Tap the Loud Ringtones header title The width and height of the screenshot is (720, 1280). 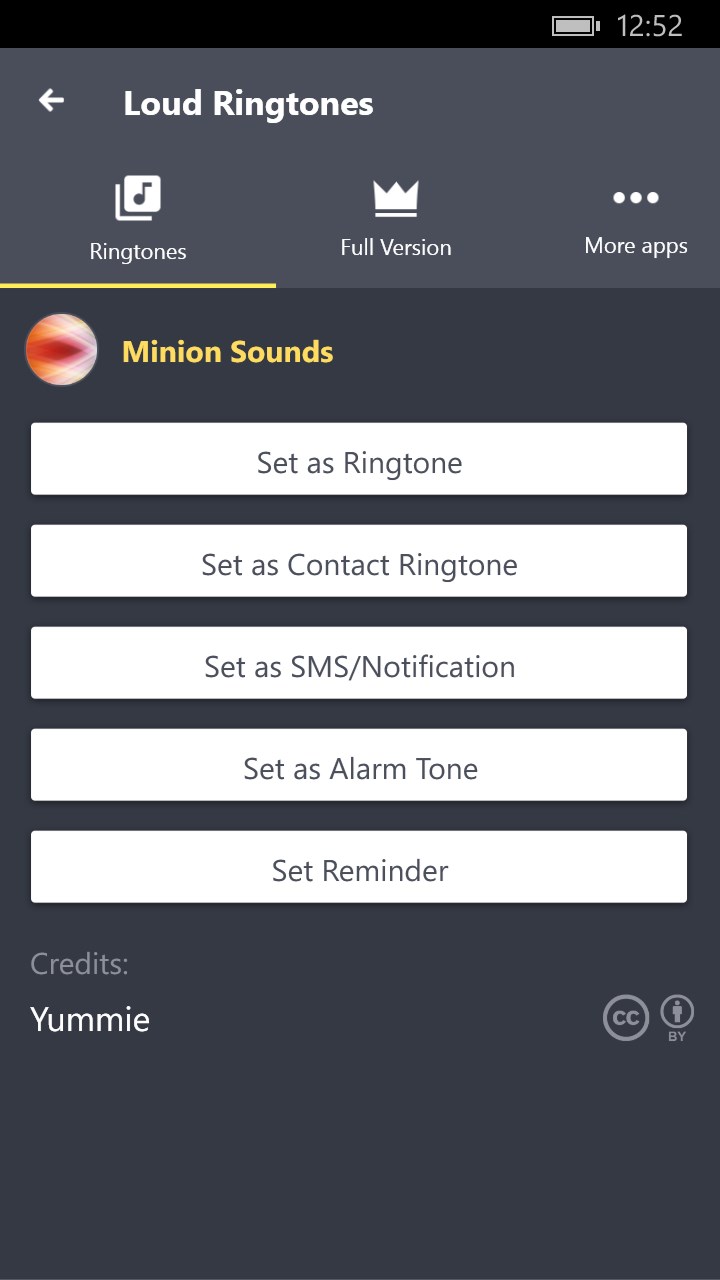(248, 104)
